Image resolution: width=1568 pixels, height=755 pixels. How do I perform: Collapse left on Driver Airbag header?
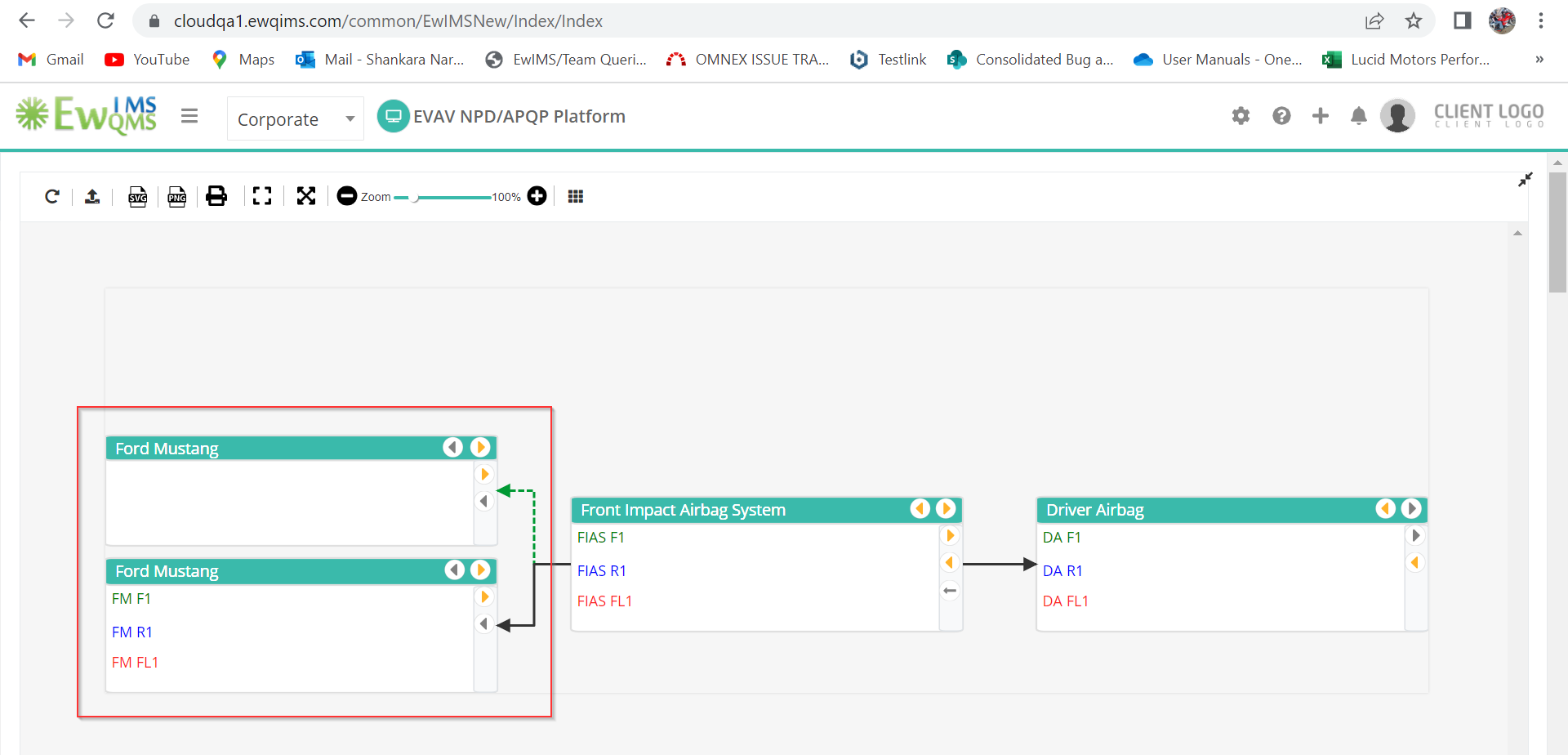pyautogui.click(x=1385, y=509)
